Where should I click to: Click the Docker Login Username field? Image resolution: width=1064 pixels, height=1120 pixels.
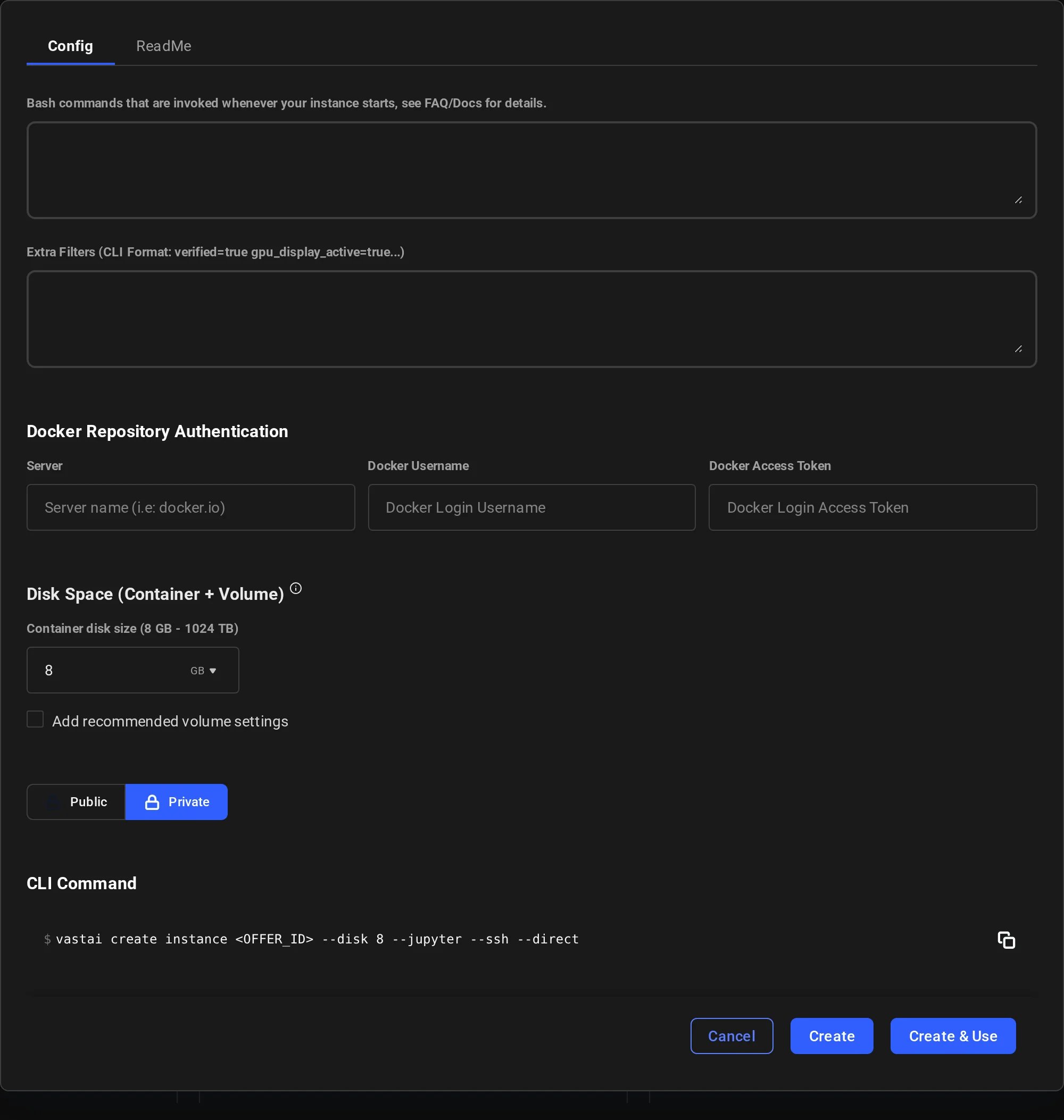point(531,507)
